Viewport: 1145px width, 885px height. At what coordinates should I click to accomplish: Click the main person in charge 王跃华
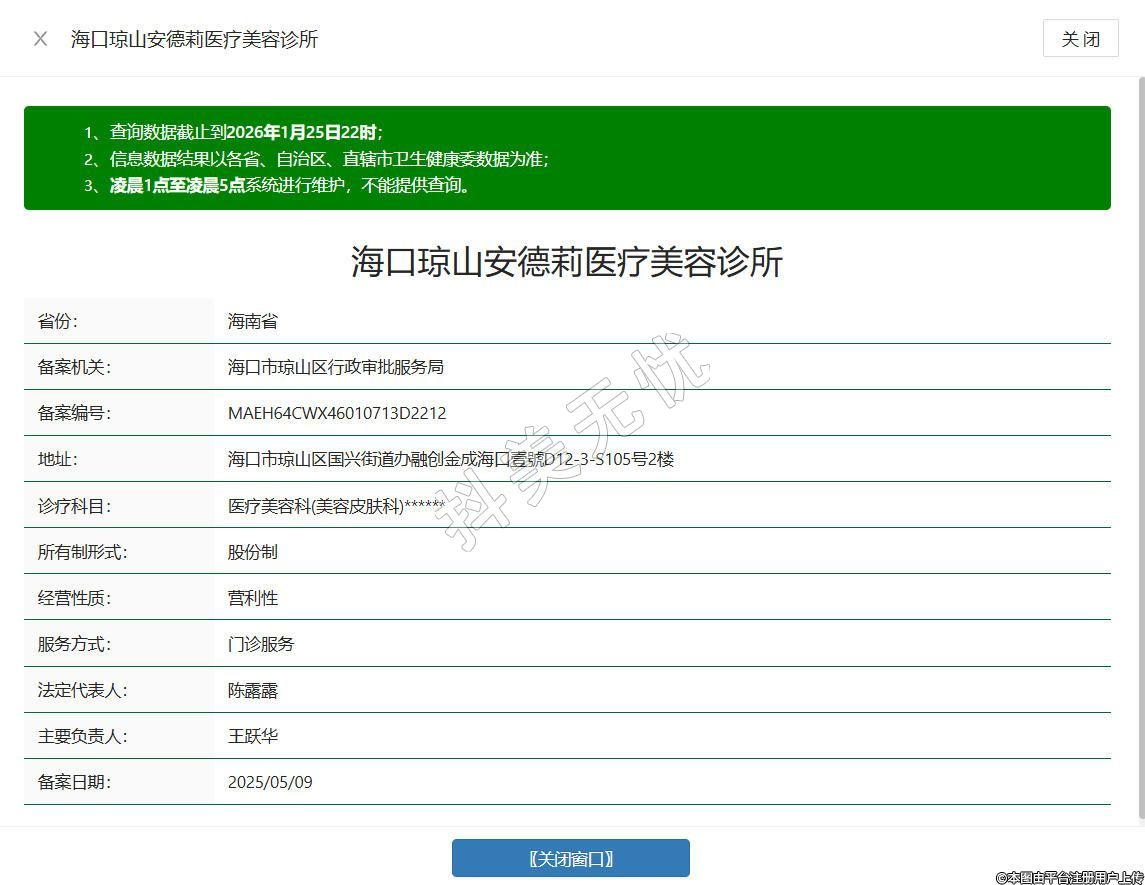point(253,736)
